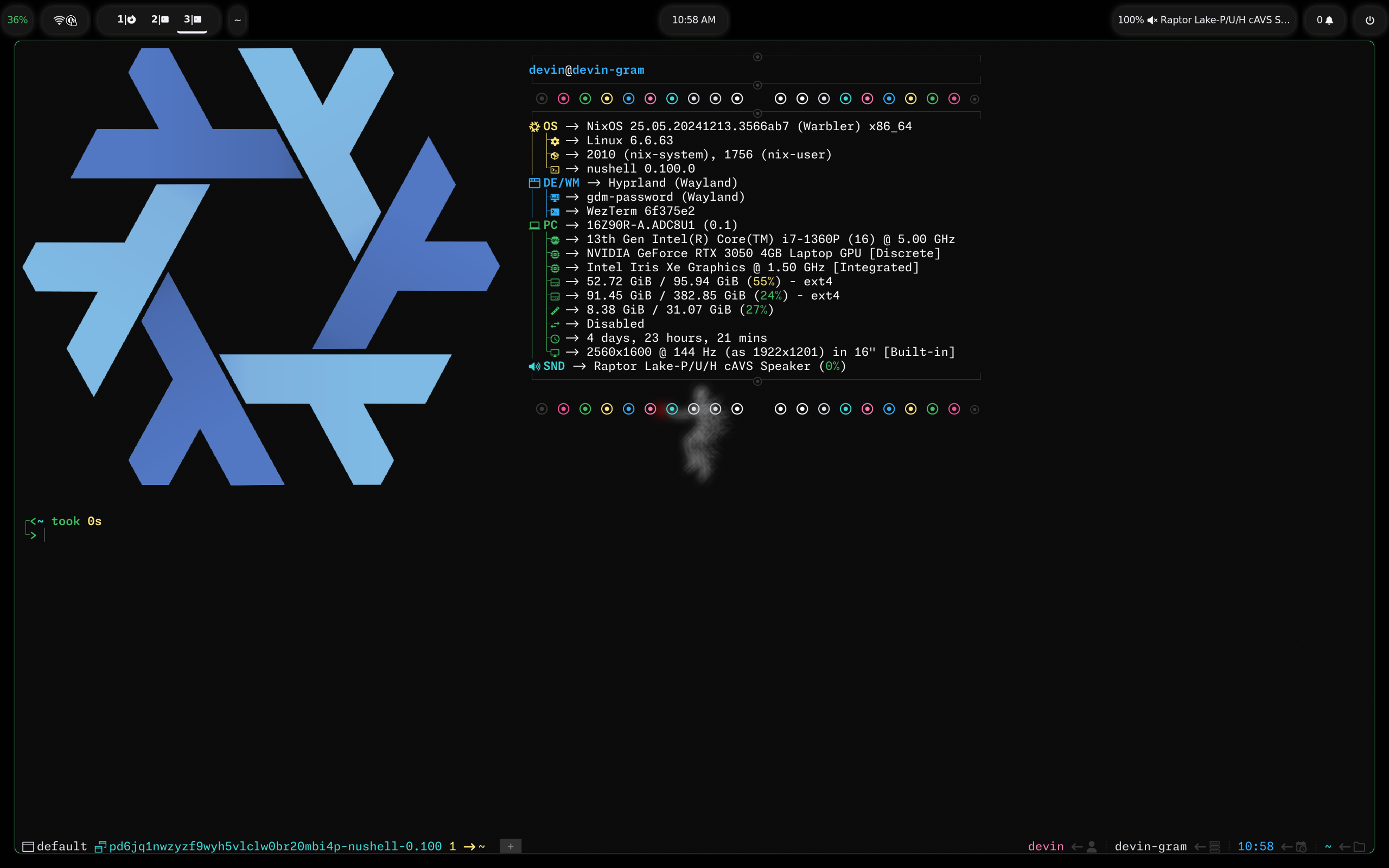Click the shell icon beside nushell 0.100.0
The image size is (1389, 868).
(x=555, y=169)
